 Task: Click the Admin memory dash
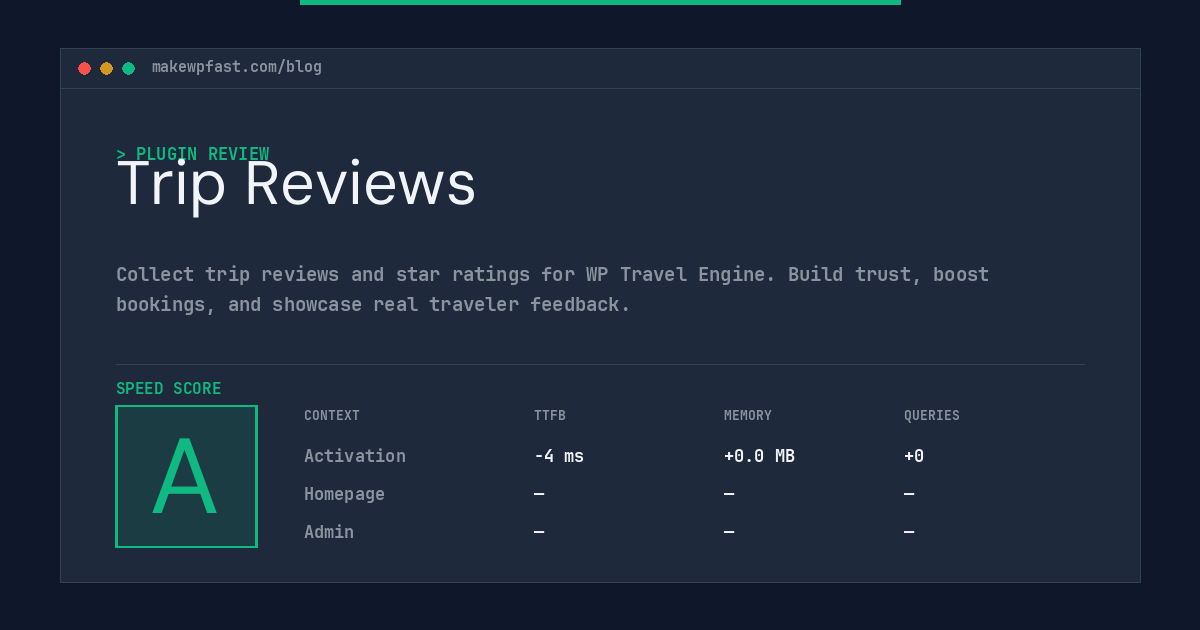(729, 532)
